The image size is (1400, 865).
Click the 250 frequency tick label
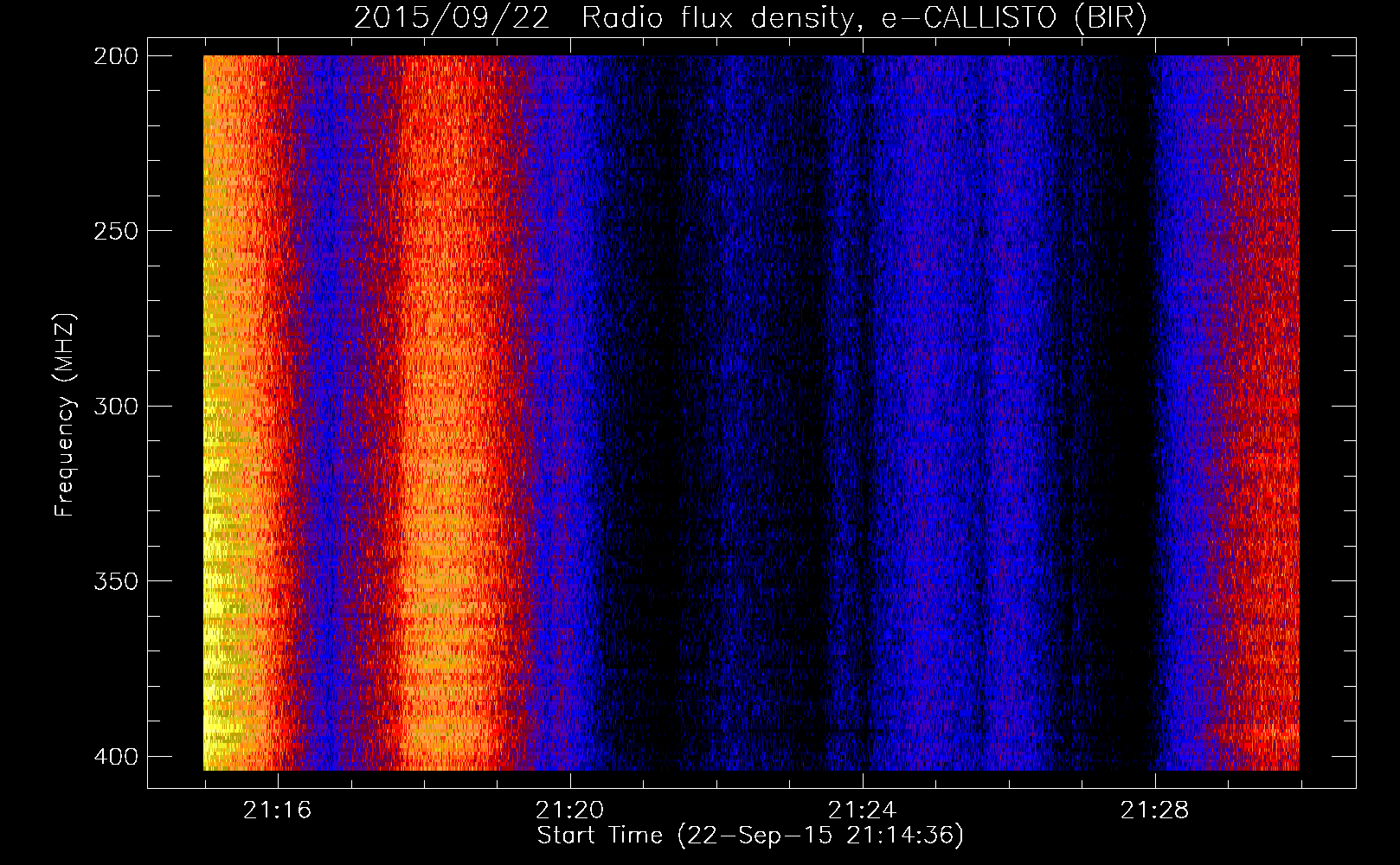(116, 231)
